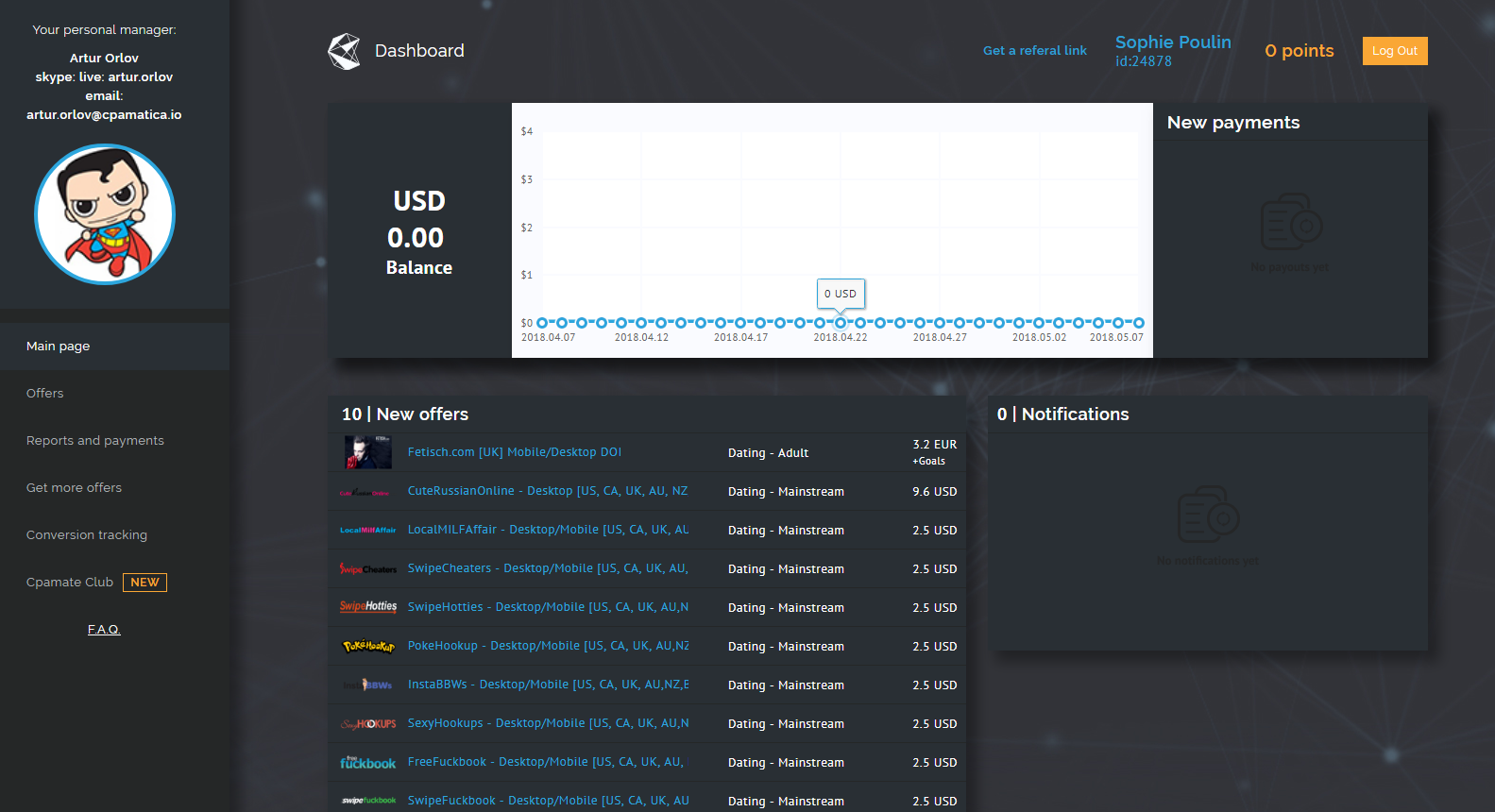Open the F.A.Q. link
The width and height of the screenshot is (1495, 812).
pyautogui.click(x=104, y=630)
